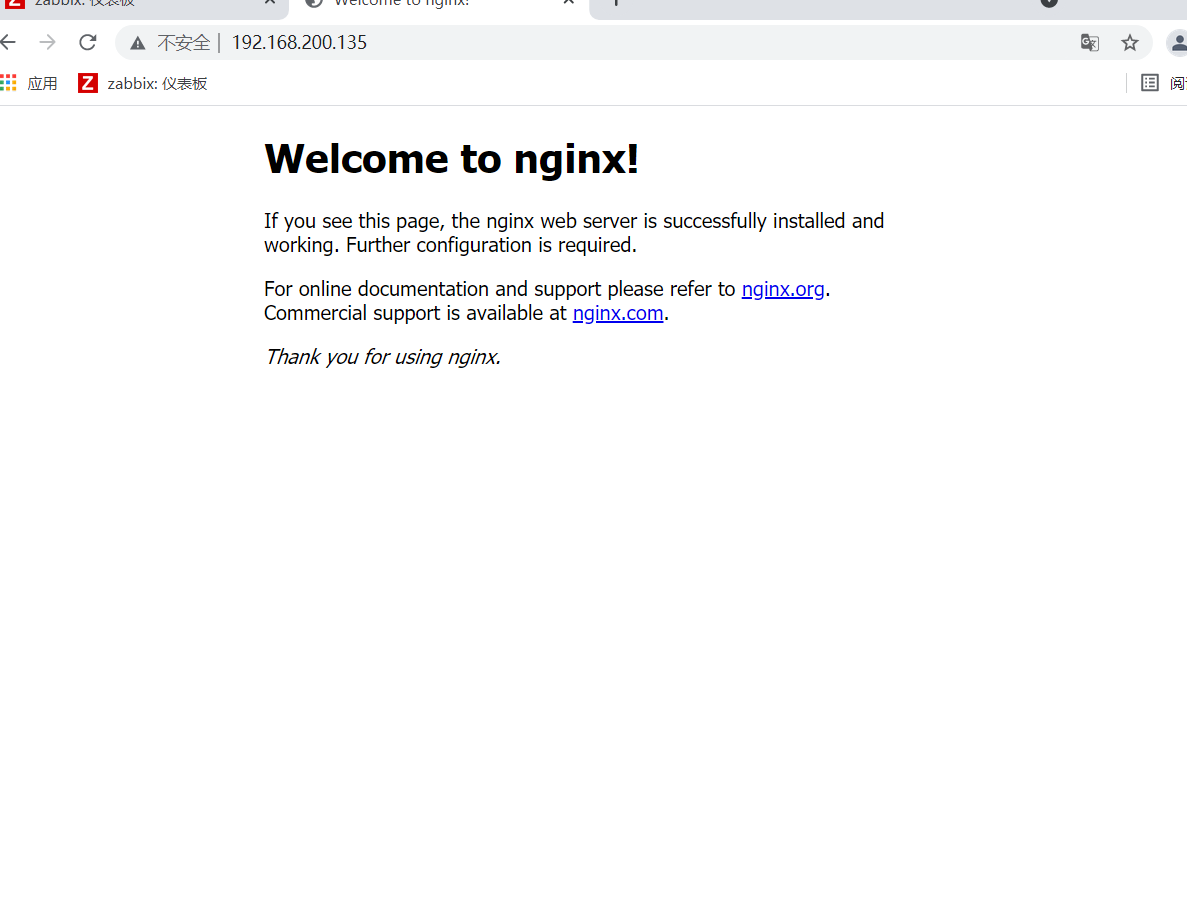Bookmark this page with the star
This screenshot has height=903, width=1187.
point(1130,43)
